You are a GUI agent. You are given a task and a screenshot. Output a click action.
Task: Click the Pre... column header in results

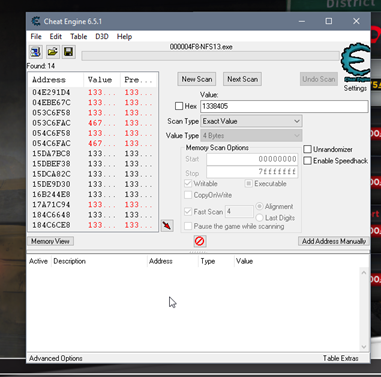138,80
